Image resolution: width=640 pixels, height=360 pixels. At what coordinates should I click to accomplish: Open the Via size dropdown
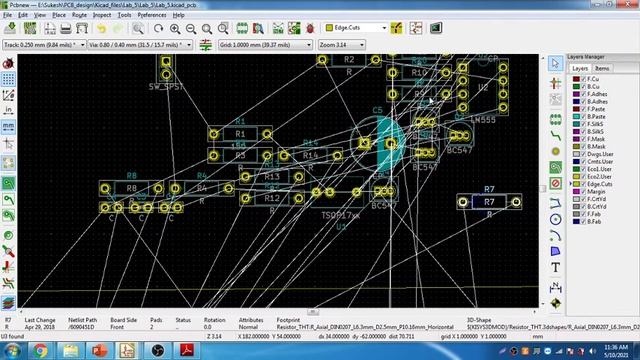pos(140,45)
